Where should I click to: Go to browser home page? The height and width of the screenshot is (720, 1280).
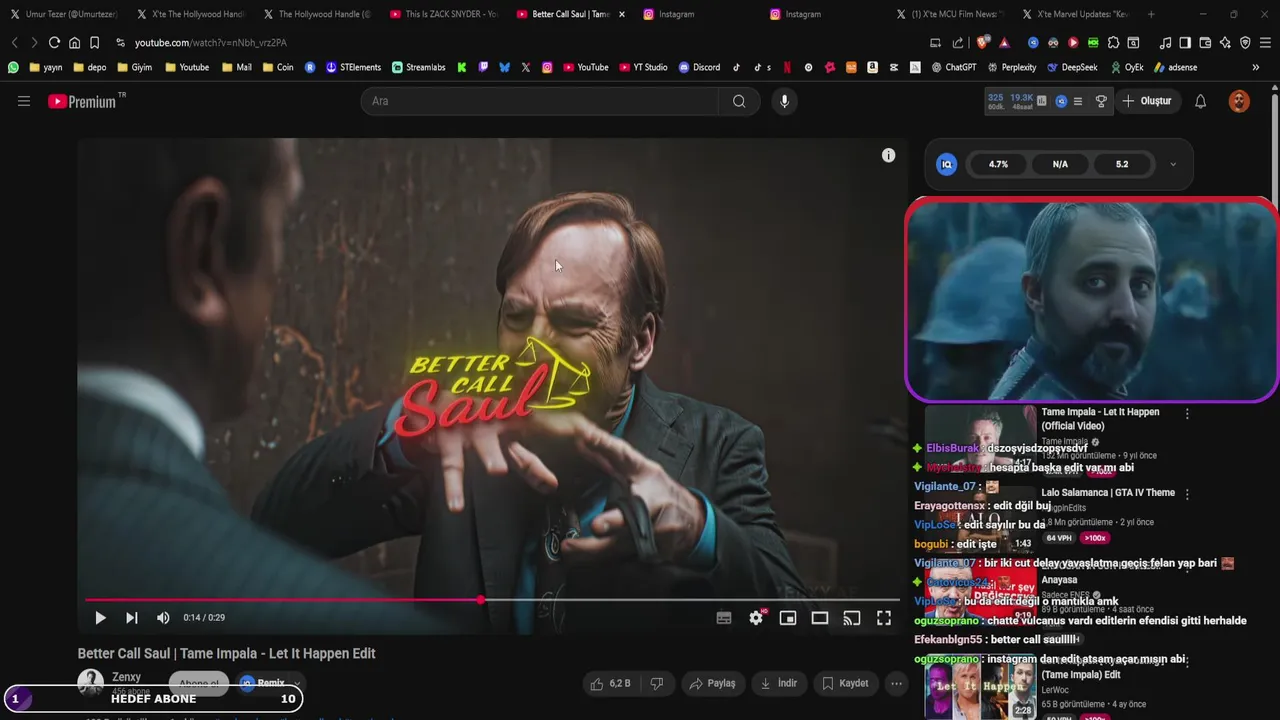[74, 43]
